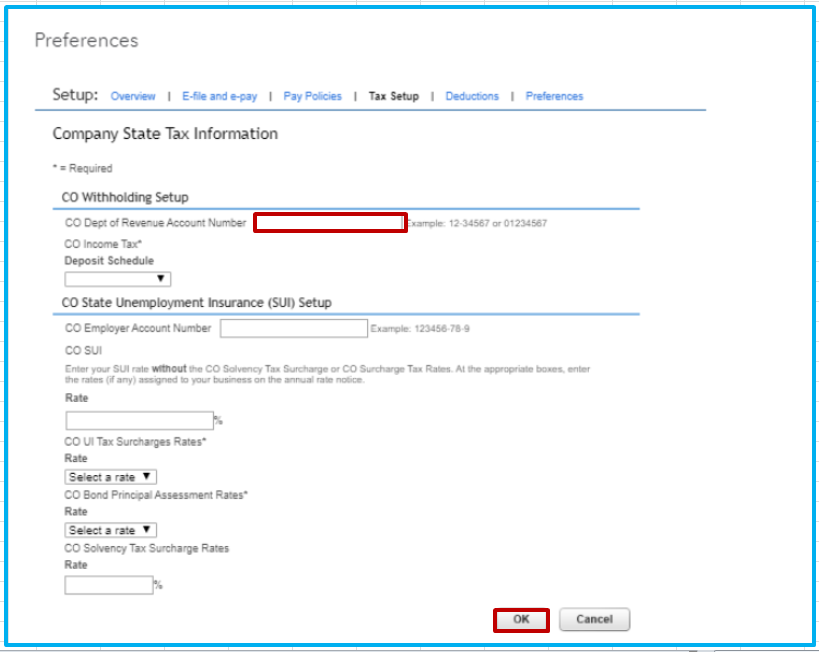Click the example text 12-34567 or 01234567
Image resolution: width=819 pixels, height=652 pixels.
[498, 224]
